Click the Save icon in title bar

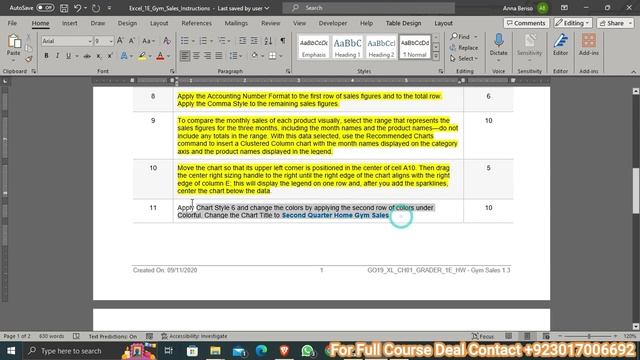pos(64,8)
